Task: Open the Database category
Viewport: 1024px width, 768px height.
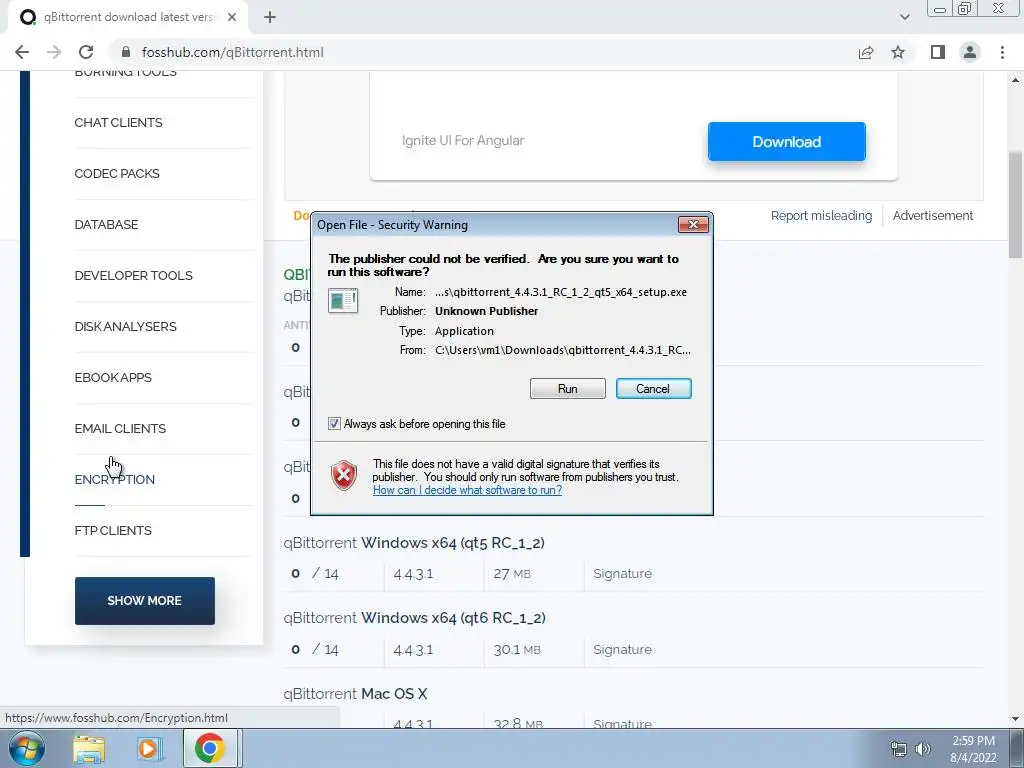Action: (x=106, y=225)
